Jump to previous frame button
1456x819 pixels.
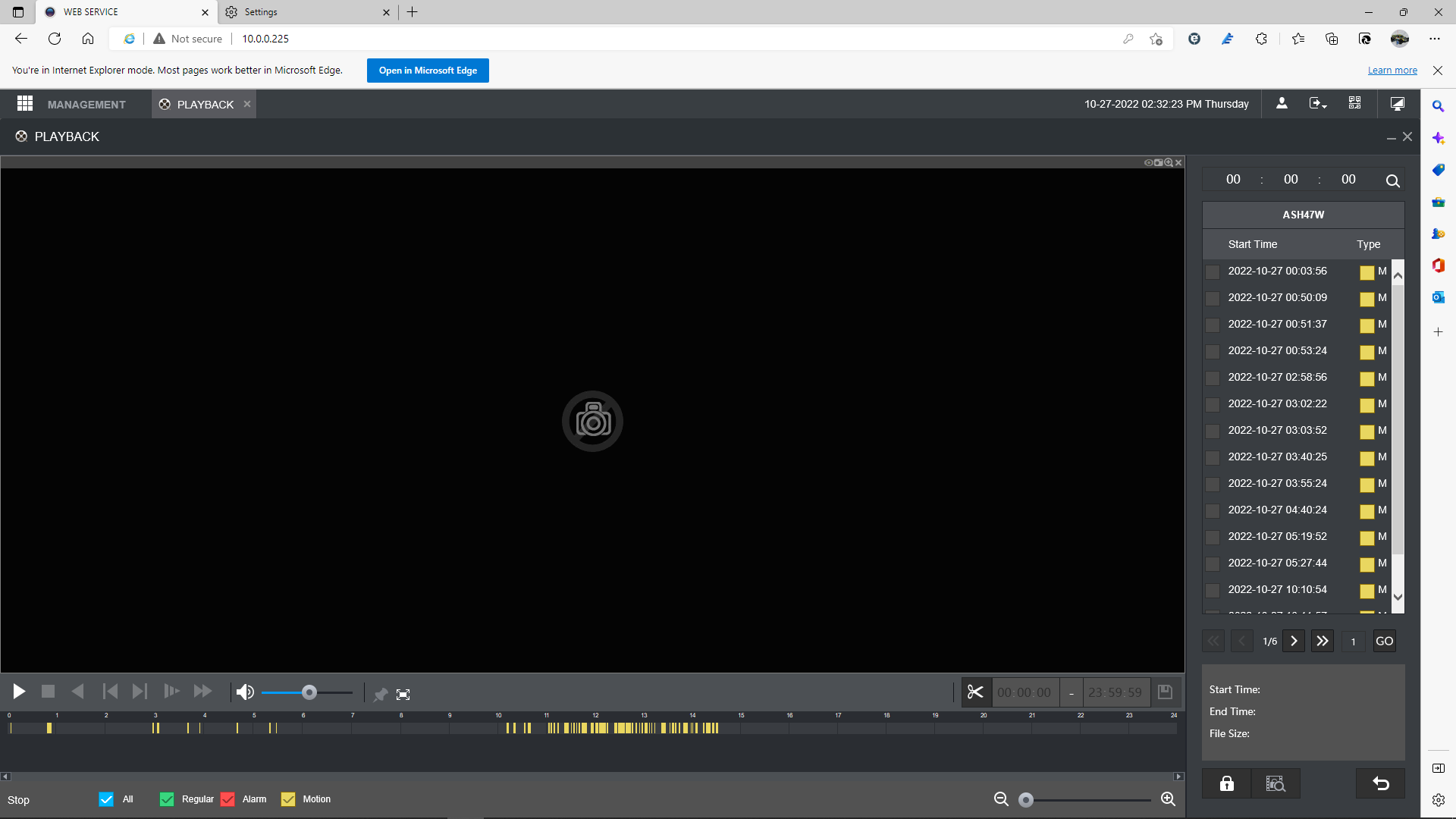tap(110, 692)
